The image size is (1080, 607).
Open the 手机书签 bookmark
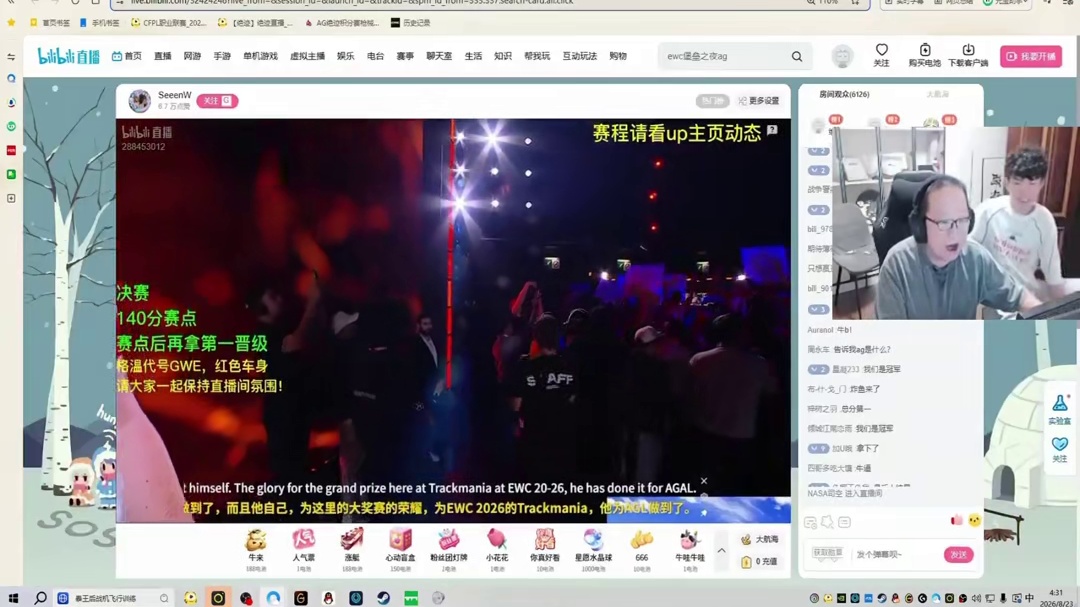click(x=99, y=23)
